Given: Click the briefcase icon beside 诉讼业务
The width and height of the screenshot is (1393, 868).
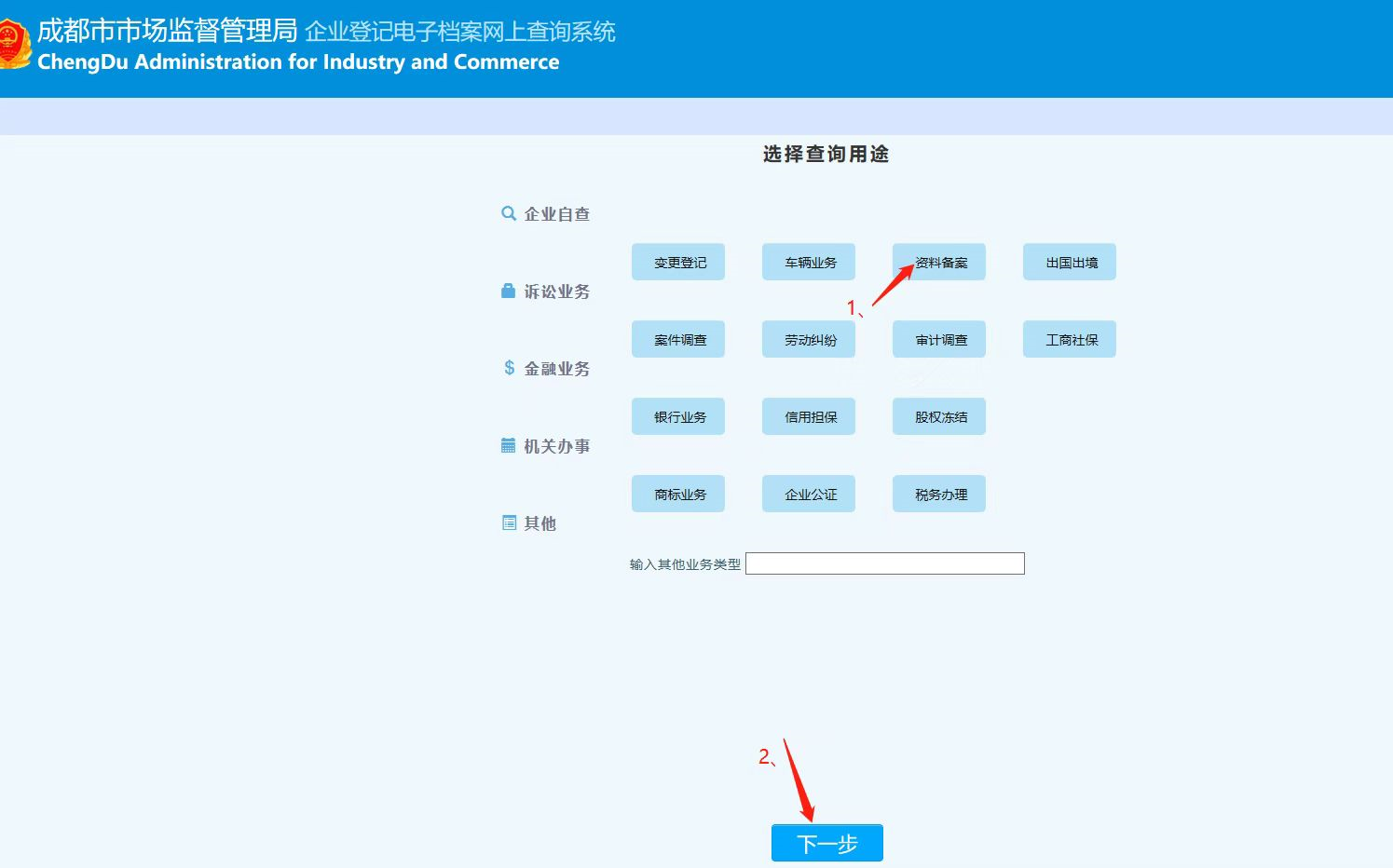Looking at the screenshot, I should tap(508, 291).
